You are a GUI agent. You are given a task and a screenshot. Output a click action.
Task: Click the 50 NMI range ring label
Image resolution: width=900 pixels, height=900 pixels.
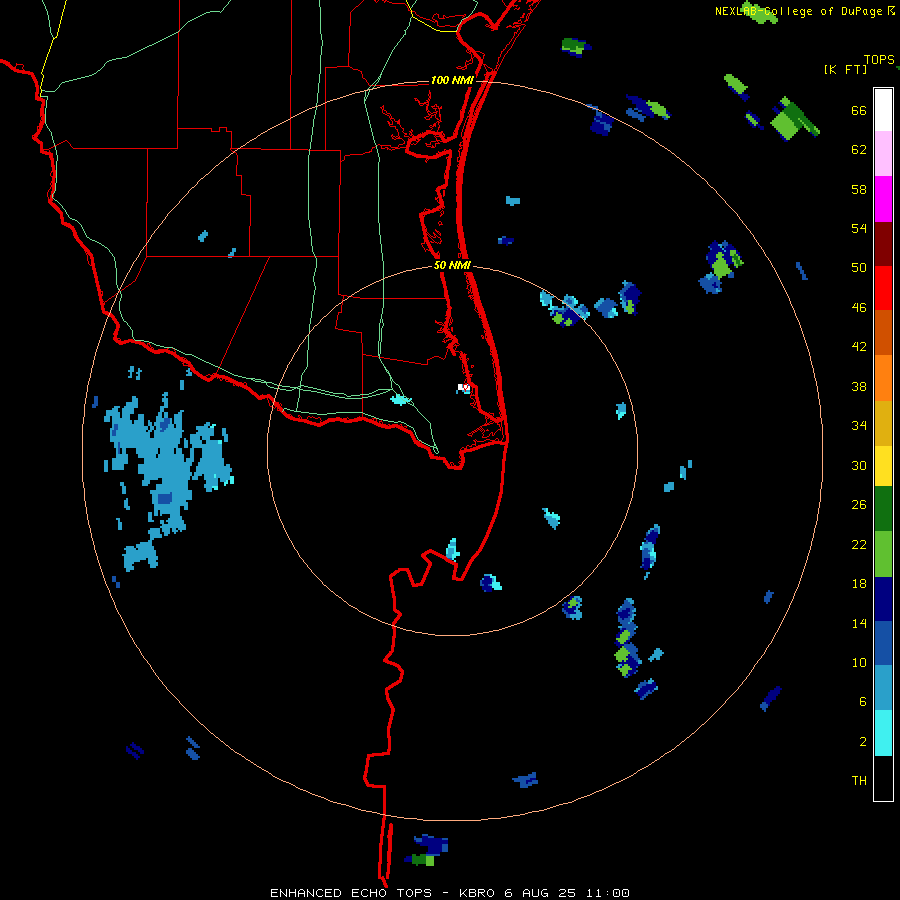tap(452, 265)
